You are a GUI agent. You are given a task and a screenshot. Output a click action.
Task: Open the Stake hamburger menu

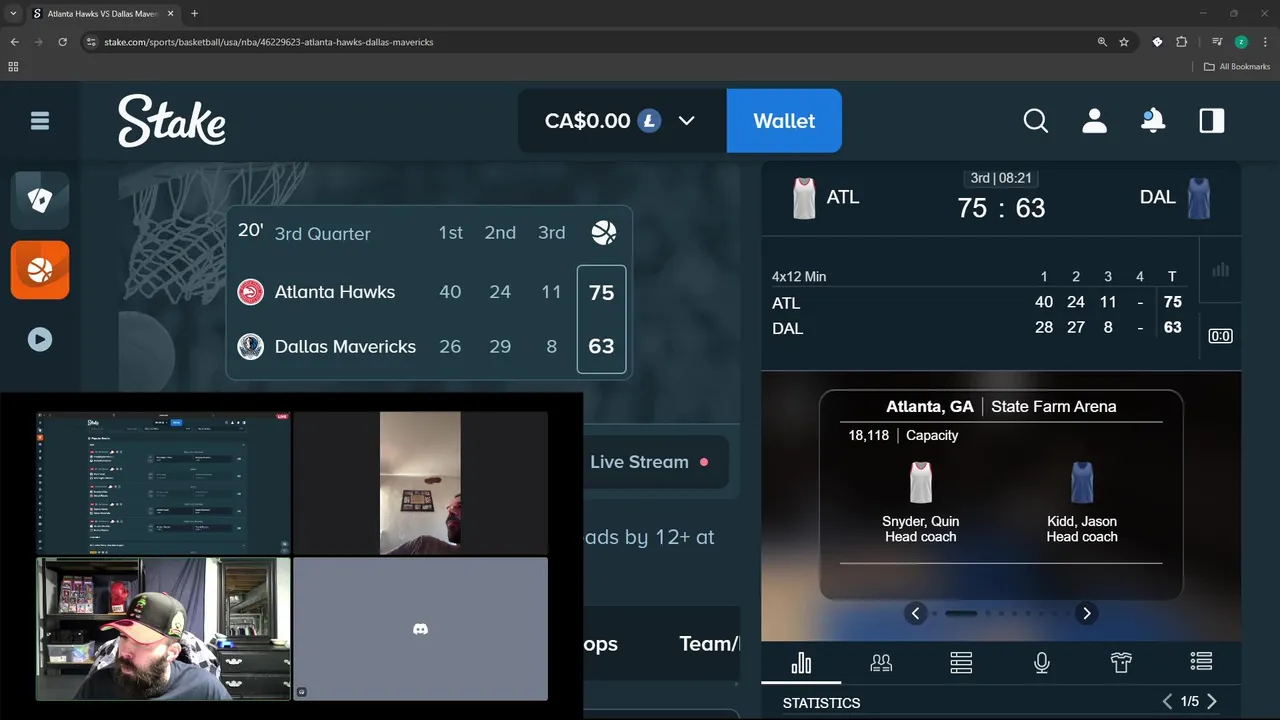coord(40,121)
